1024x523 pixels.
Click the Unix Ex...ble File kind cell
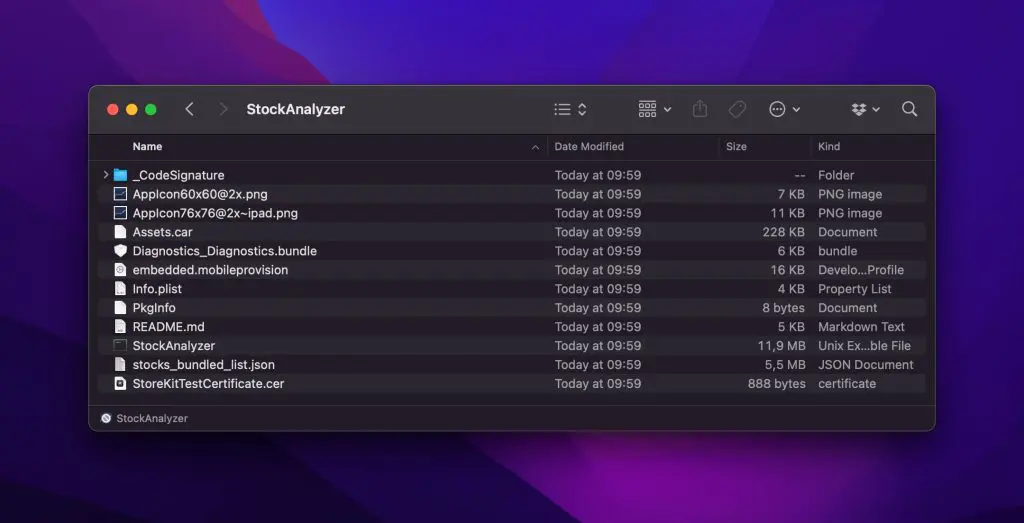point(864,345)
